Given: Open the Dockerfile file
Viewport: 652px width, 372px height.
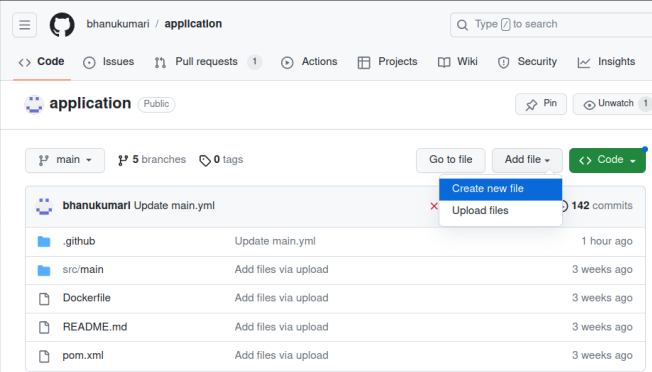Looking at the screenshot, I should point(86,298).
